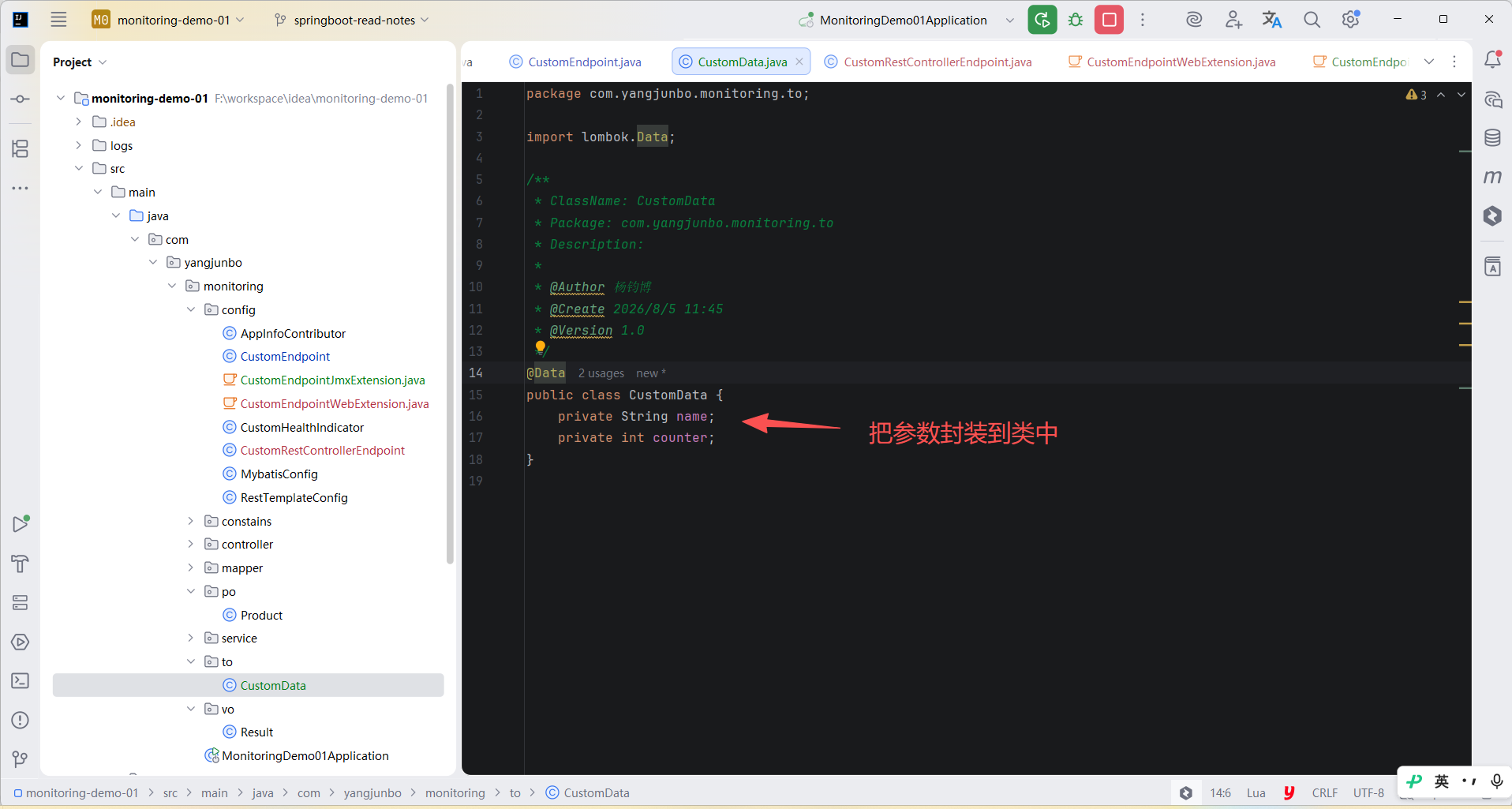This screenshot has height=809, width=1512.
Task: Open the Terminal tool window
Action: coord(21,680)
